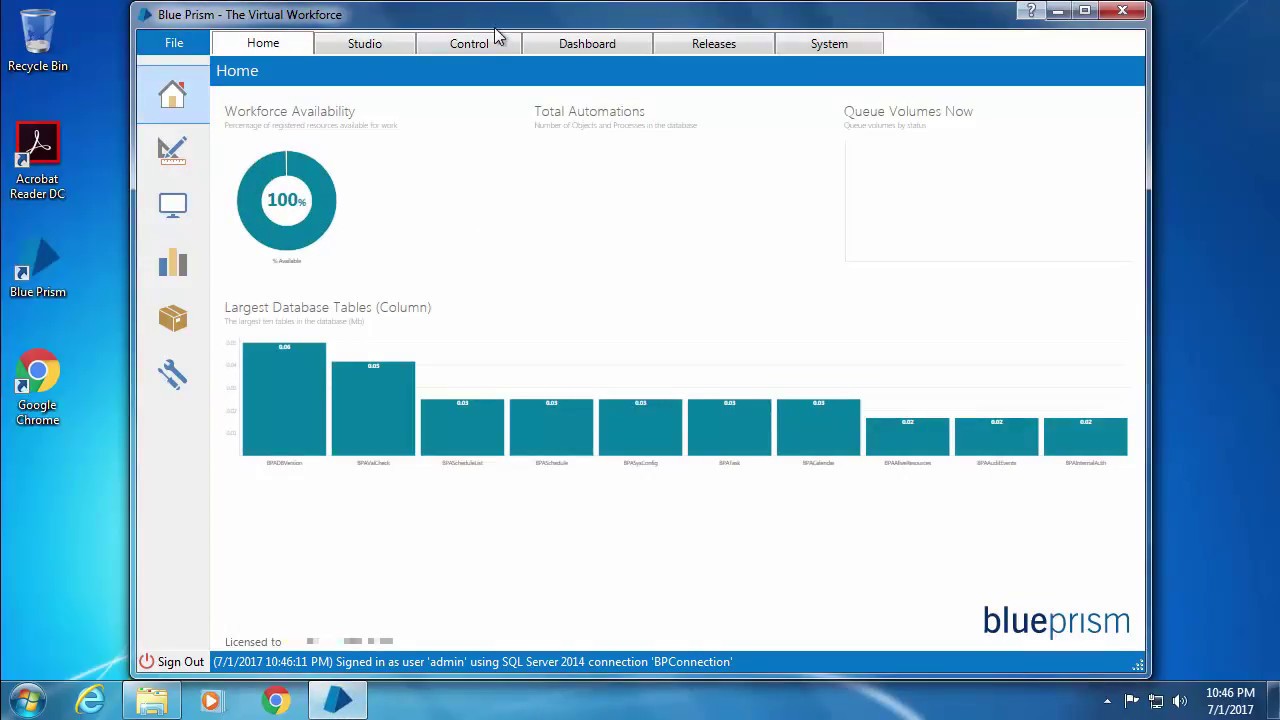The height and width of the screenshot is (720, 1280).
Task: Click the BPAScheduleList bar
Action: tap(462, 427)
